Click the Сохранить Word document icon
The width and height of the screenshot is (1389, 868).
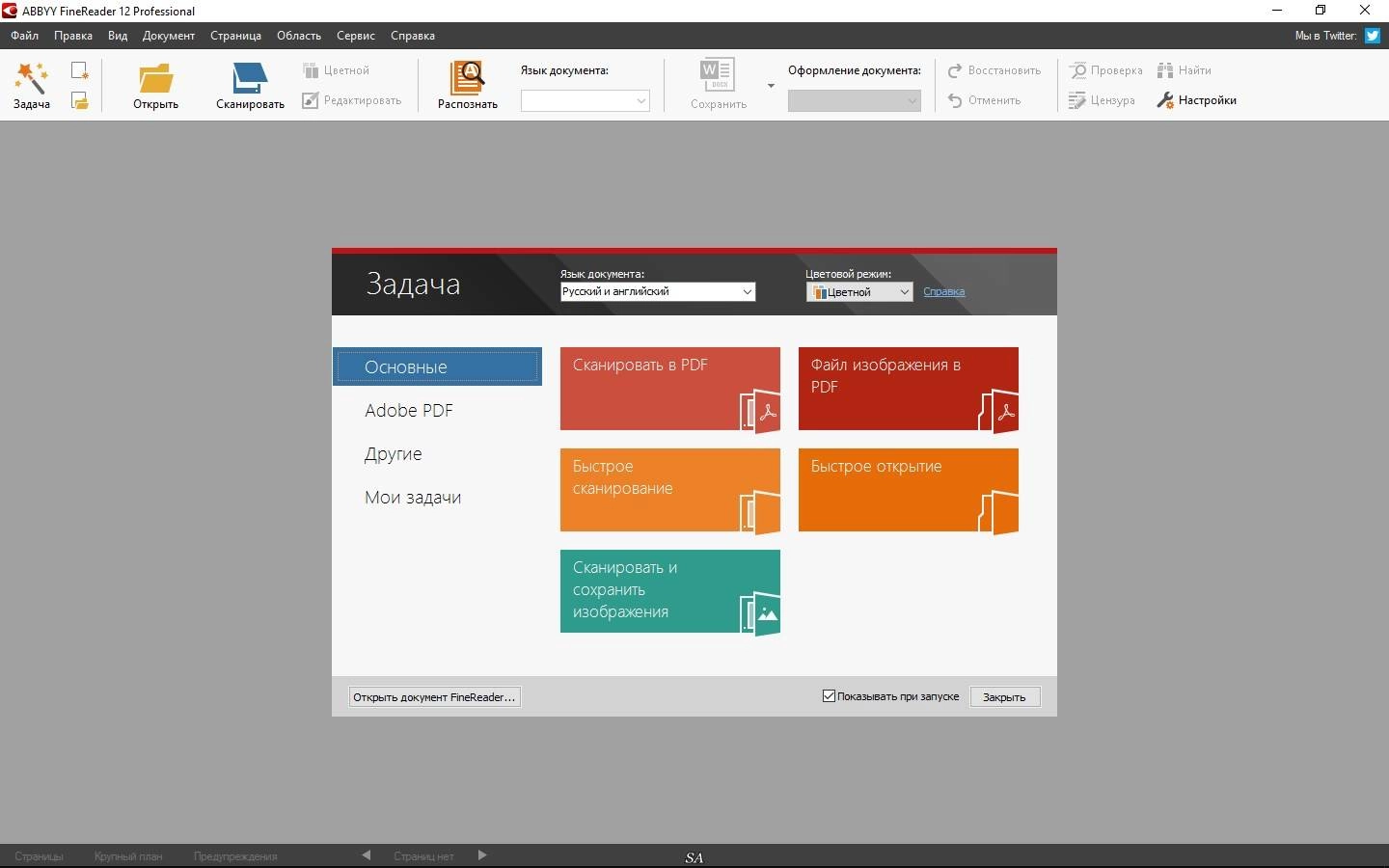(x=718, y=76)
